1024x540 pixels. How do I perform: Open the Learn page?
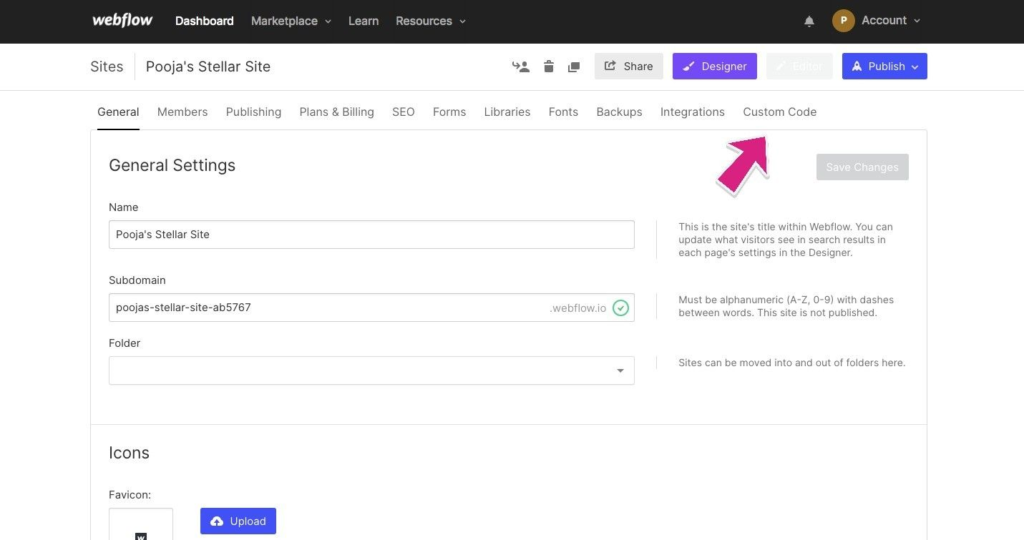click(363, 21)
